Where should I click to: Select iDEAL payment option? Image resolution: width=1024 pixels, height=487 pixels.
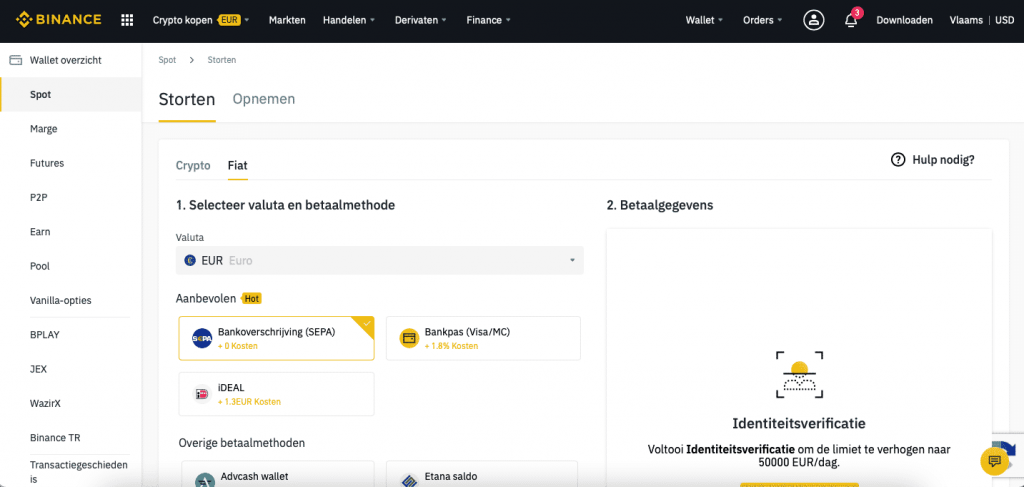276,394
